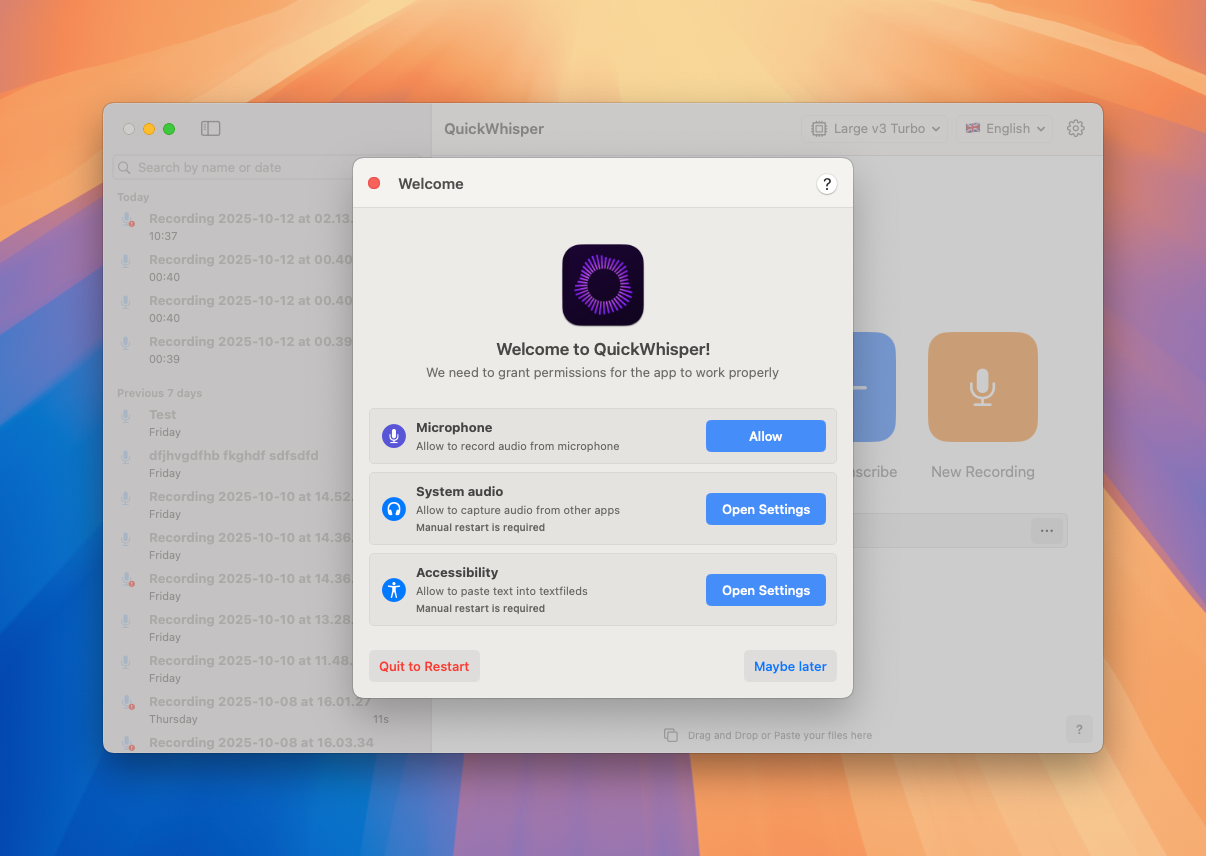
Task: Open settings with the gear icon
Action: point(1075,129)
